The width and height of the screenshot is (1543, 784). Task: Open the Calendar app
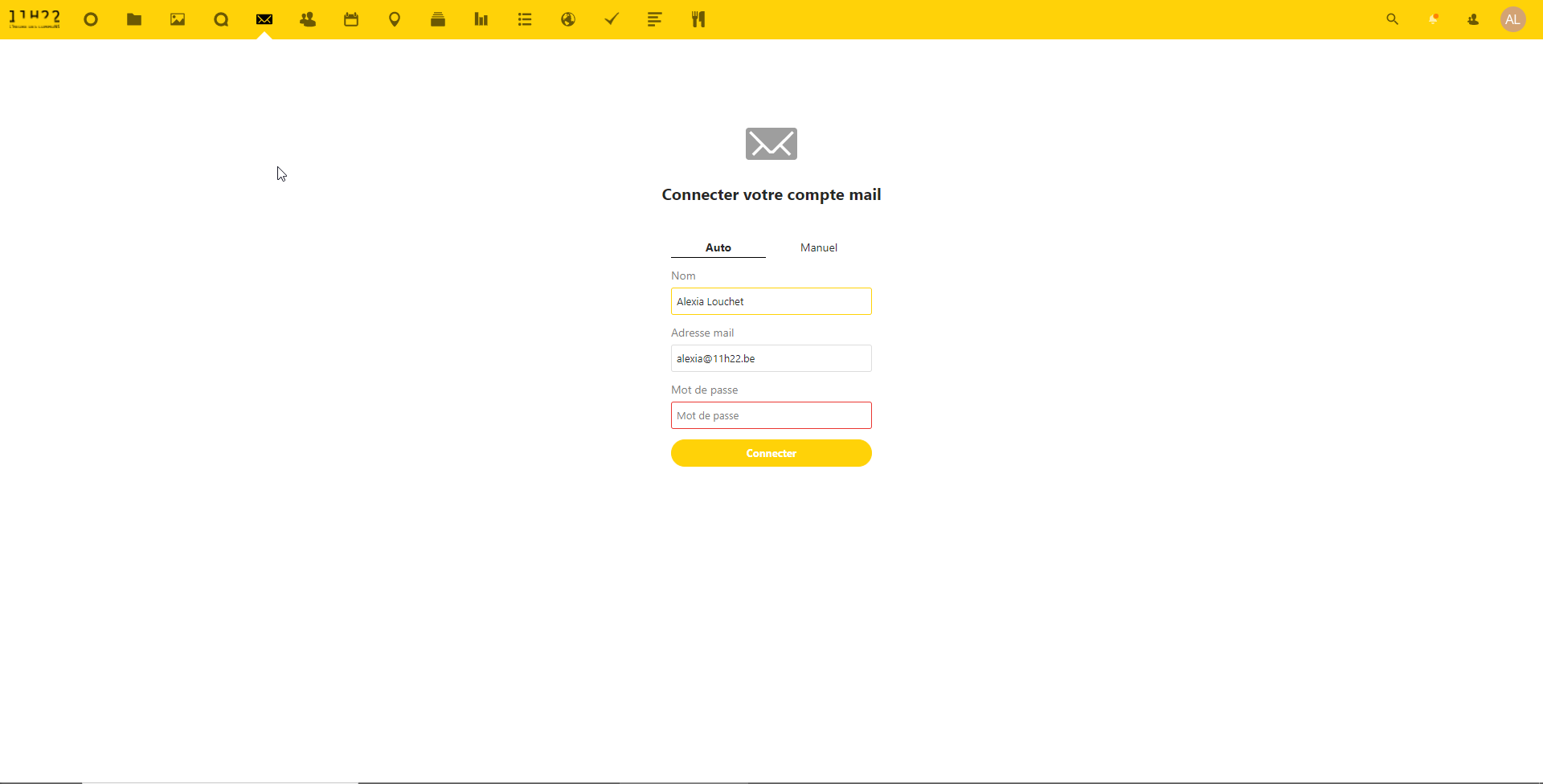click(x=351, y=20)
